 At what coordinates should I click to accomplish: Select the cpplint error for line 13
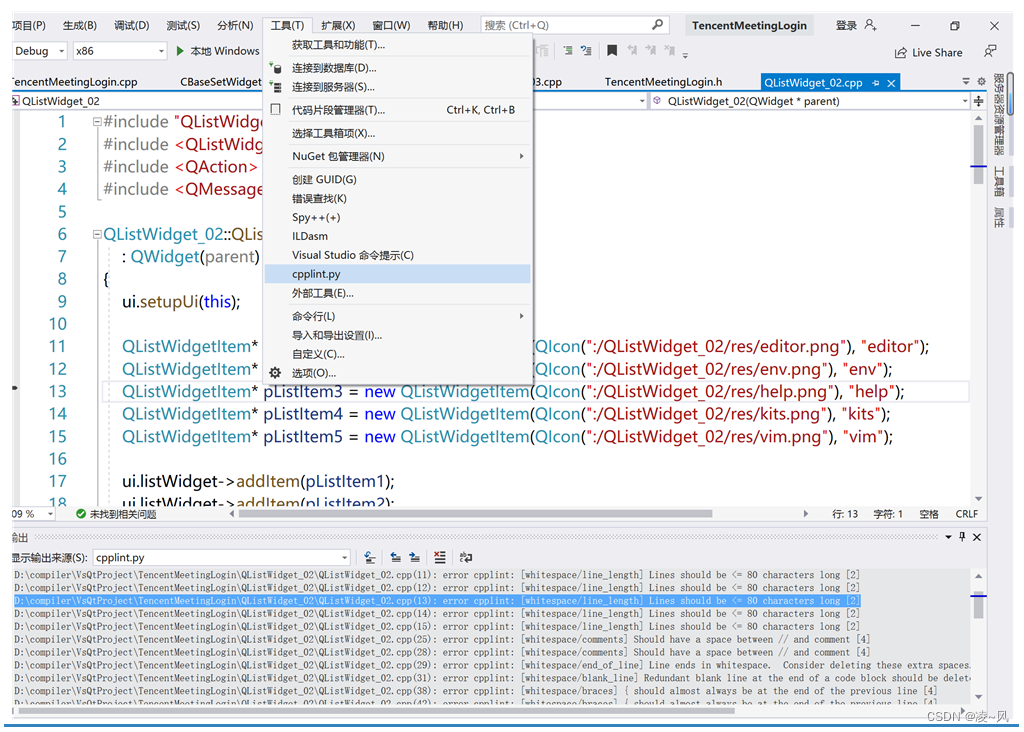click(x=437, y=601)
